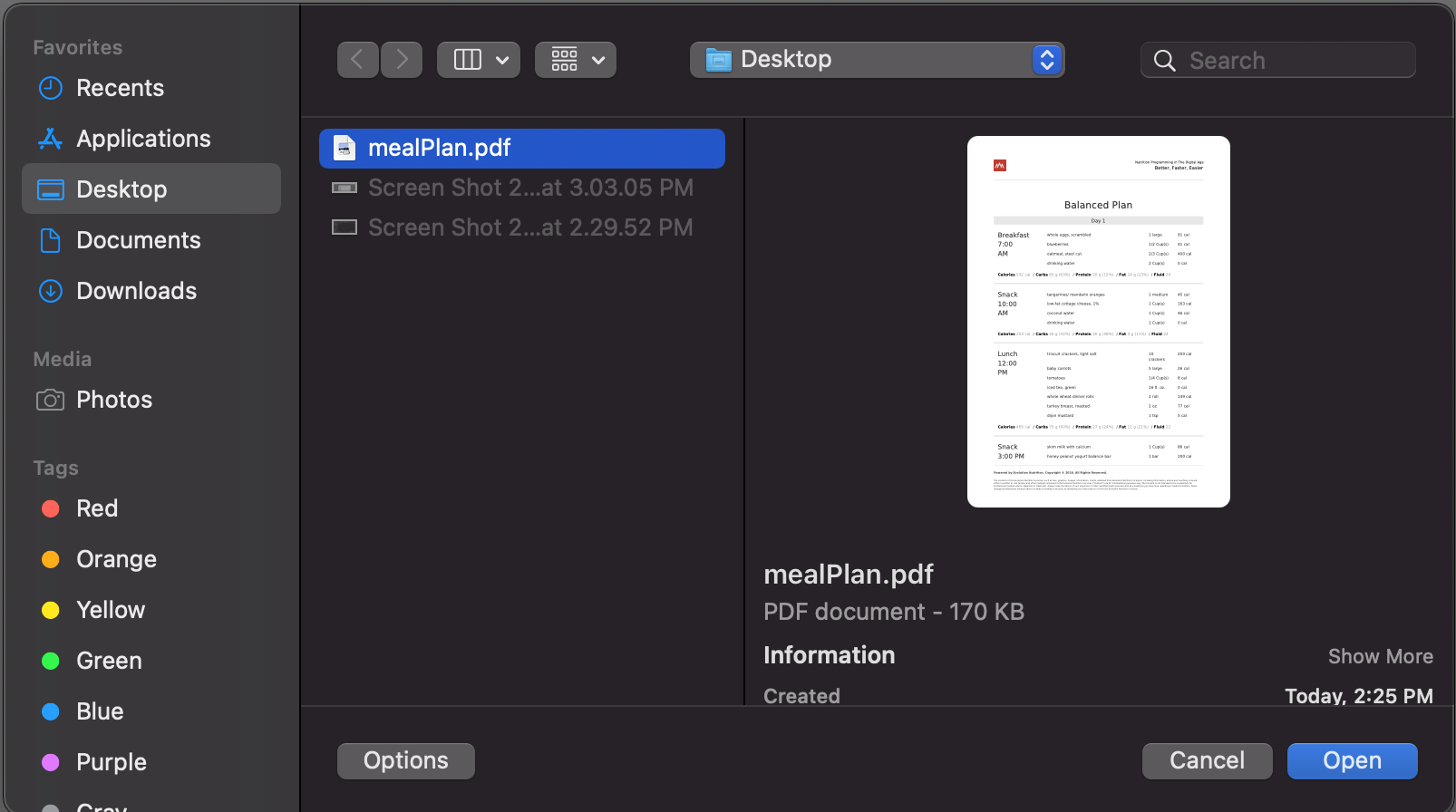
Task: Go to Applications folder in sidebar
Action: point(151,139)
